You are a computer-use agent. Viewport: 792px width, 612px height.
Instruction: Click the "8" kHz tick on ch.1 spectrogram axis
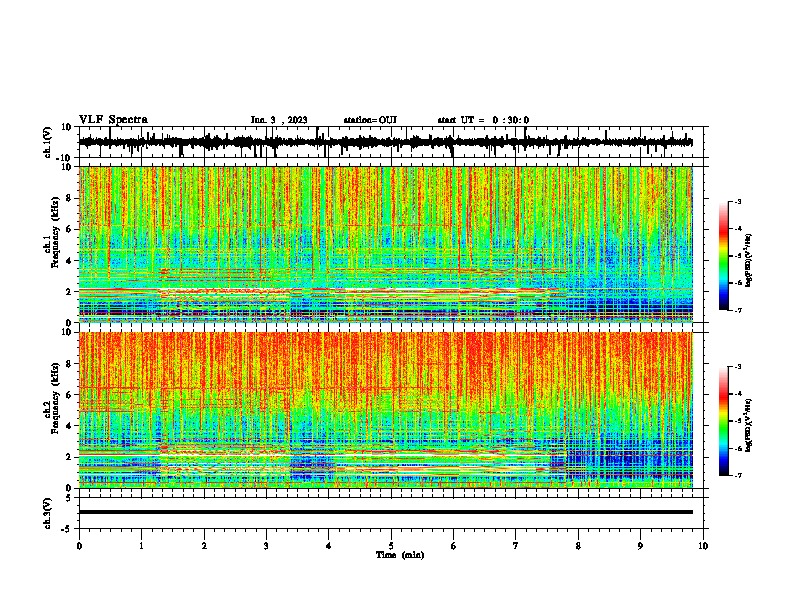pos(70,198)
